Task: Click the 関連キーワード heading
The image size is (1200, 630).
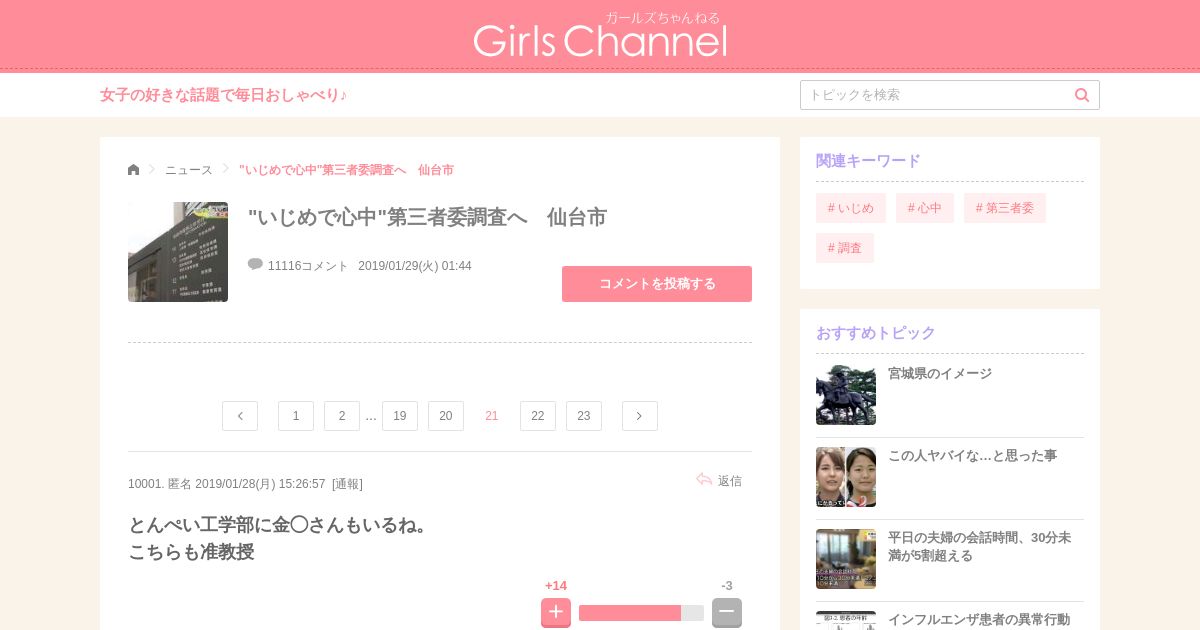Action: (x=868, y=161)
